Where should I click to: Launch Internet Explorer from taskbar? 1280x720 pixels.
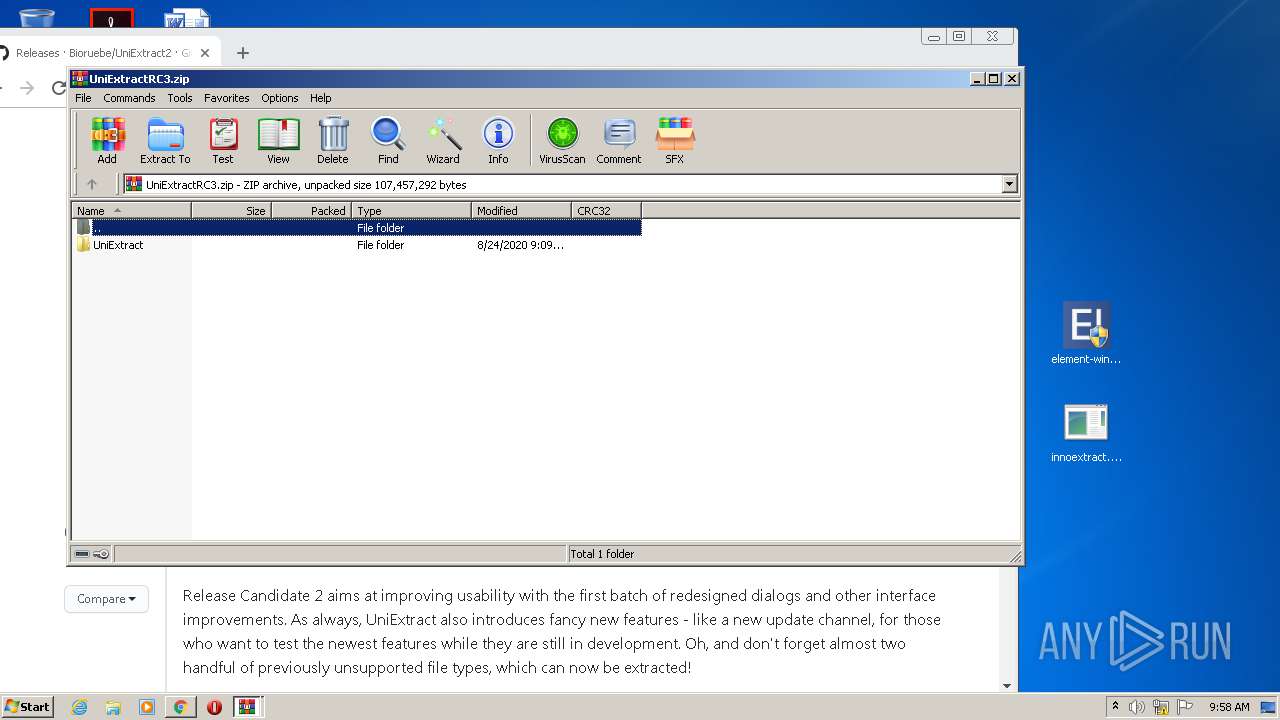pyautogui.click(x=79, y=707)
